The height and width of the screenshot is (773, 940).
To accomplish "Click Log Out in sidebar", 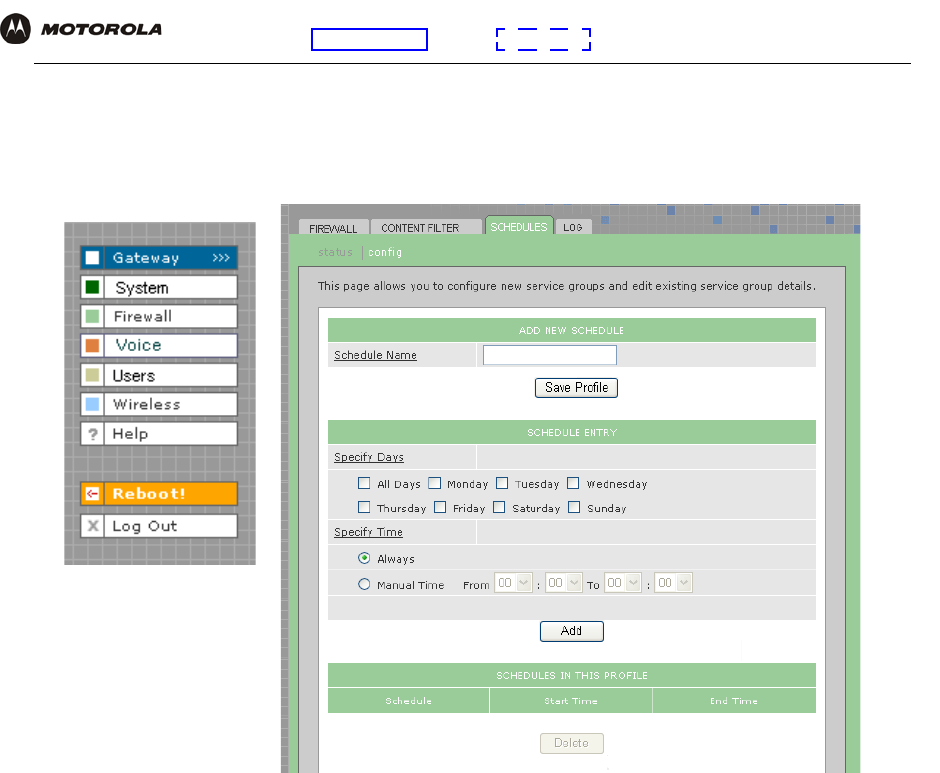I will (159, 526).
